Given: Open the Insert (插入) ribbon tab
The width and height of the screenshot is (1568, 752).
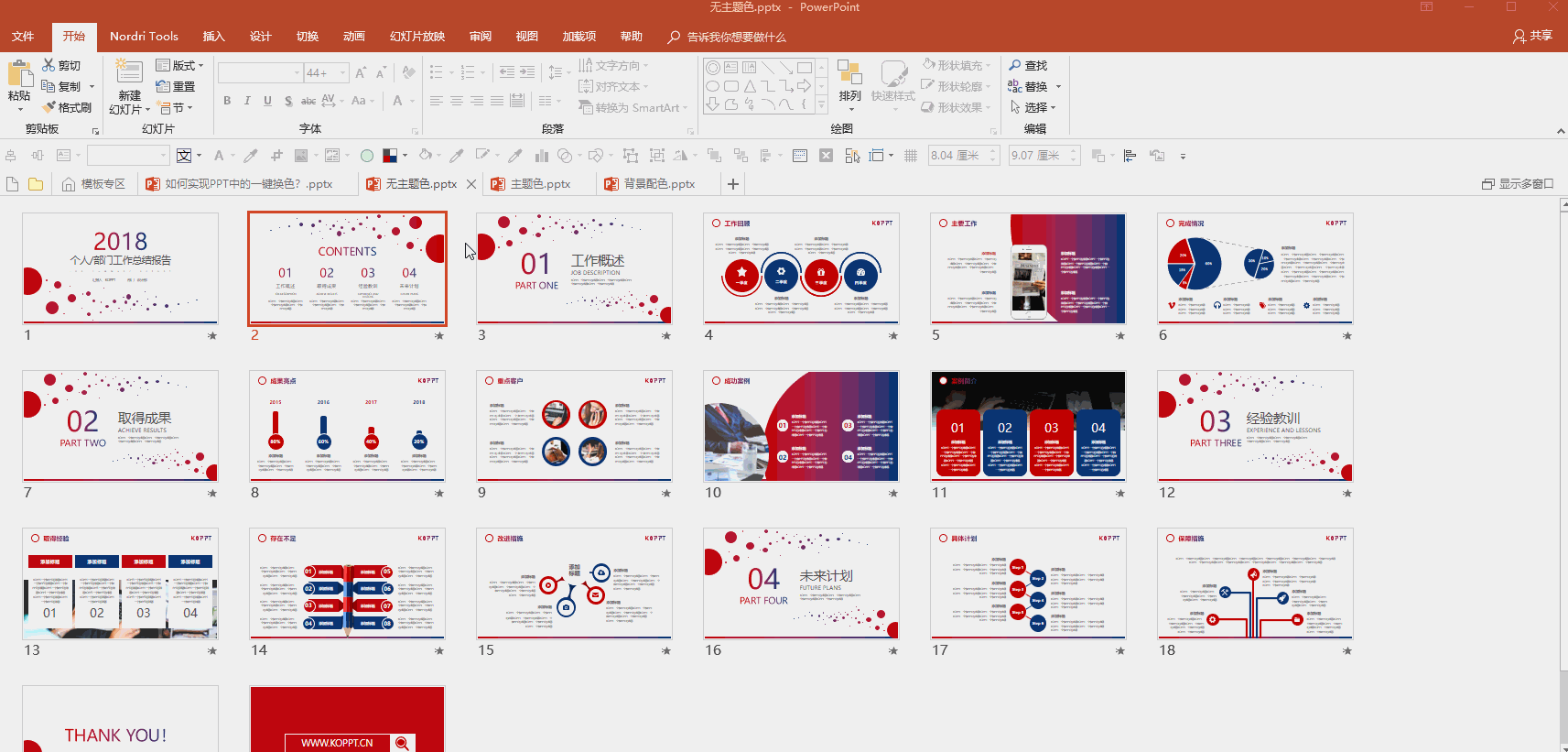Looking at the screenshot, I should [213, 37].
